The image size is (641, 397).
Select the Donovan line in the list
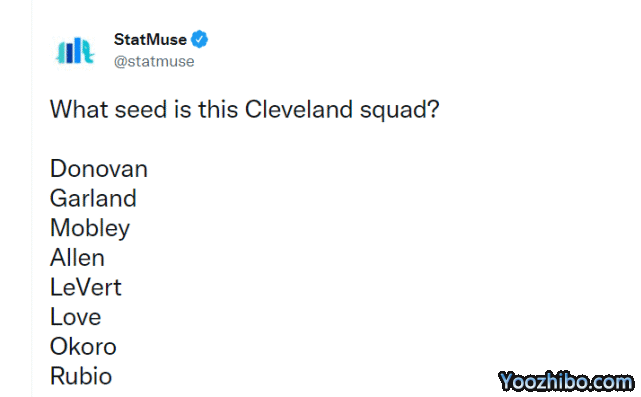[99, 168]
